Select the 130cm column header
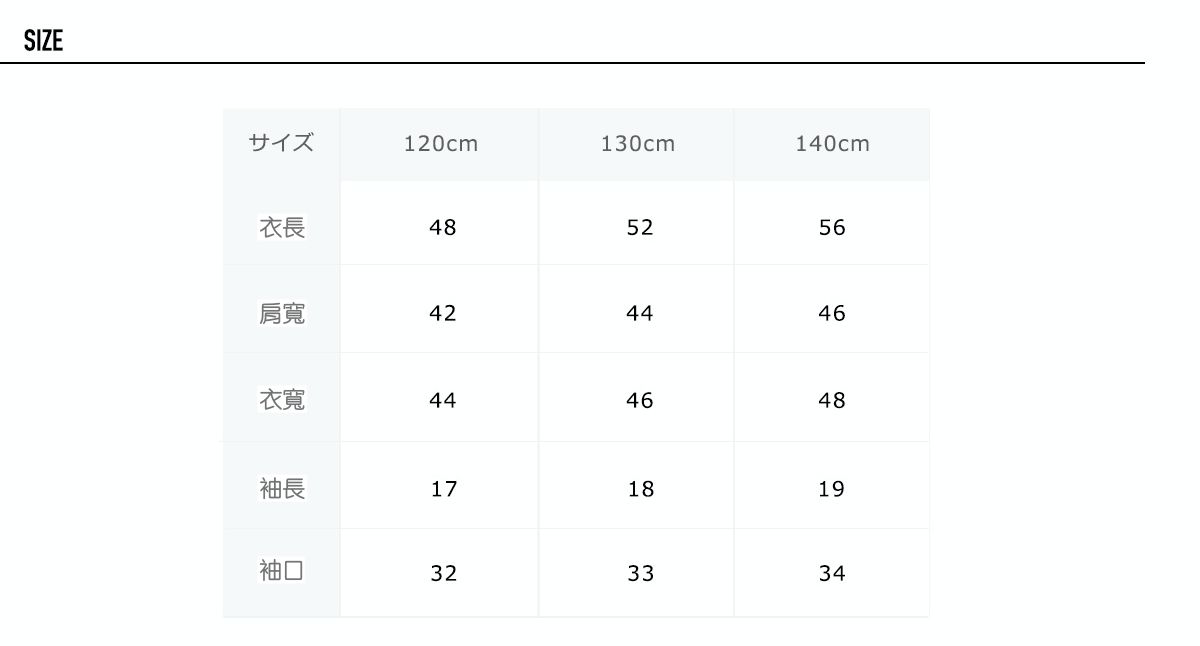This screenshot has width=1200, height=646. coord(638,144)
